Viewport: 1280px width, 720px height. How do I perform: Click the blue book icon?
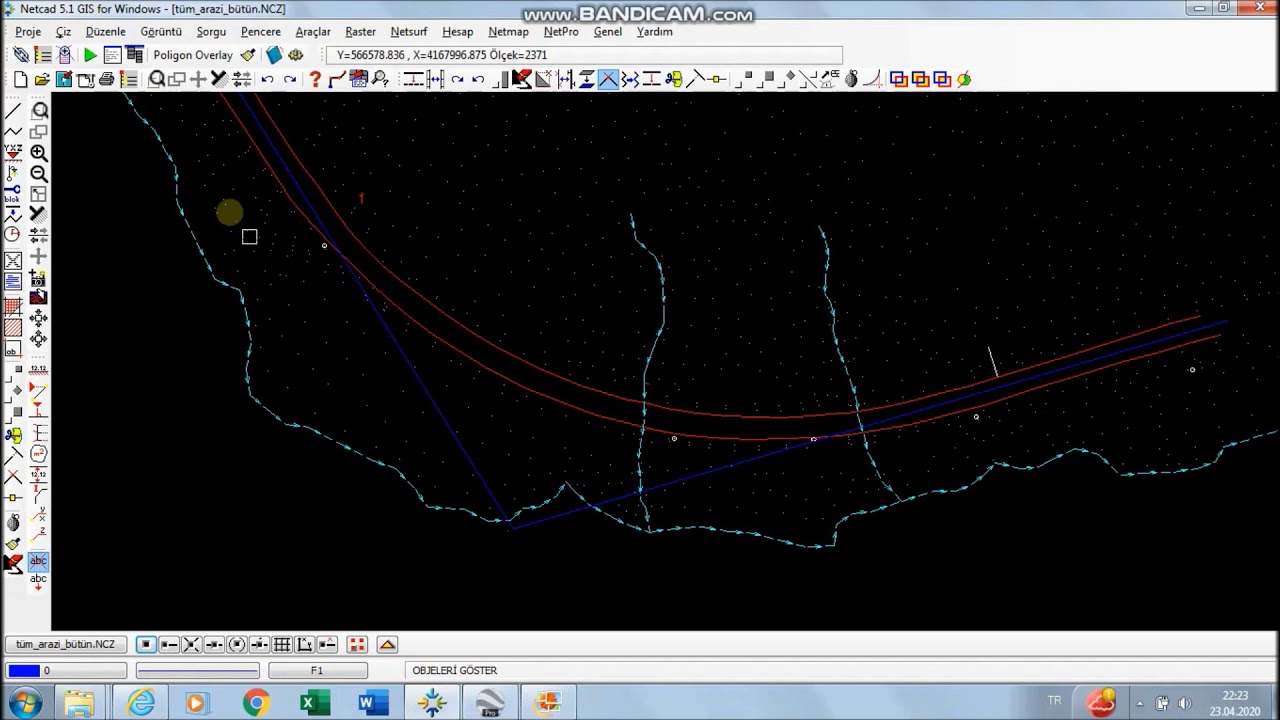274,55
